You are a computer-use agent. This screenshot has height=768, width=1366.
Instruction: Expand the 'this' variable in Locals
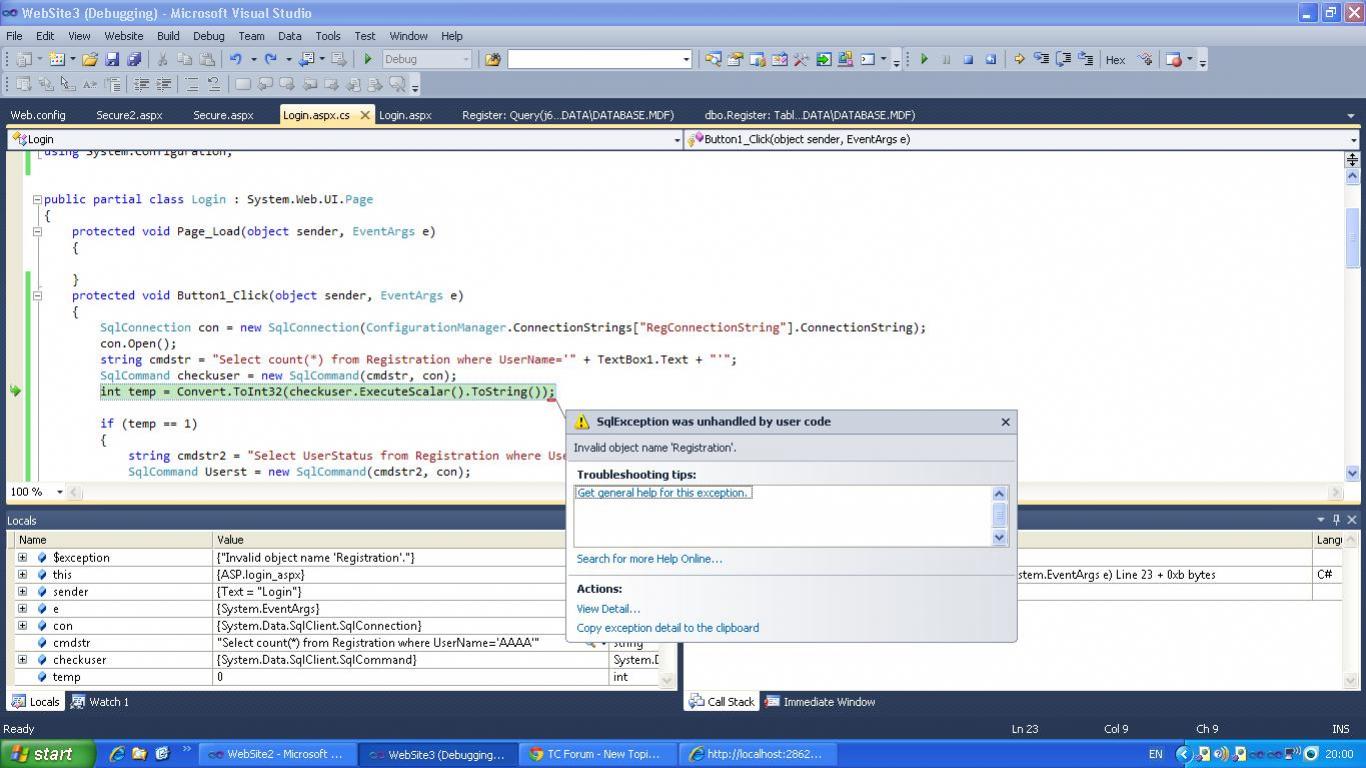22,574
